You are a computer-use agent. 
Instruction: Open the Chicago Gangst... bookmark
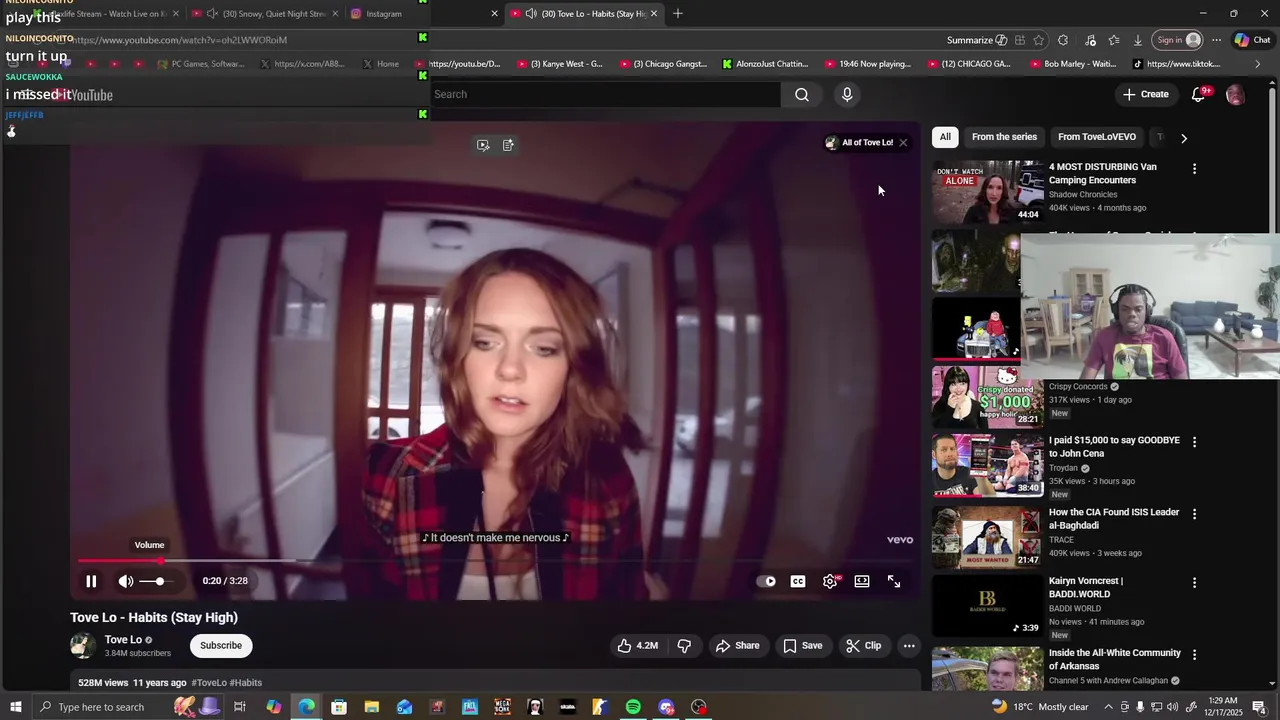pos(664,64)
